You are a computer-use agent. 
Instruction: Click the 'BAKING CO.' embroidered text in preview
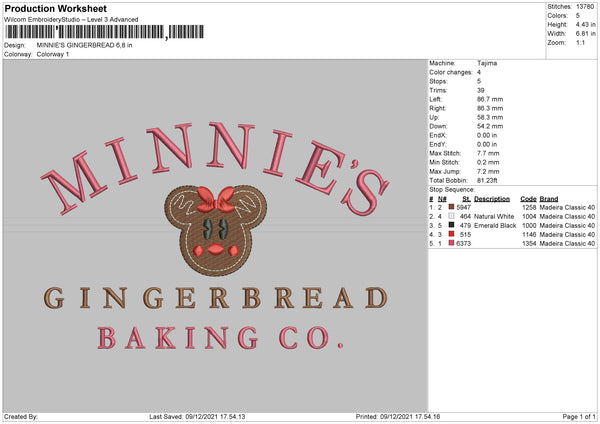pyautogui.click(x=220, y=338)
